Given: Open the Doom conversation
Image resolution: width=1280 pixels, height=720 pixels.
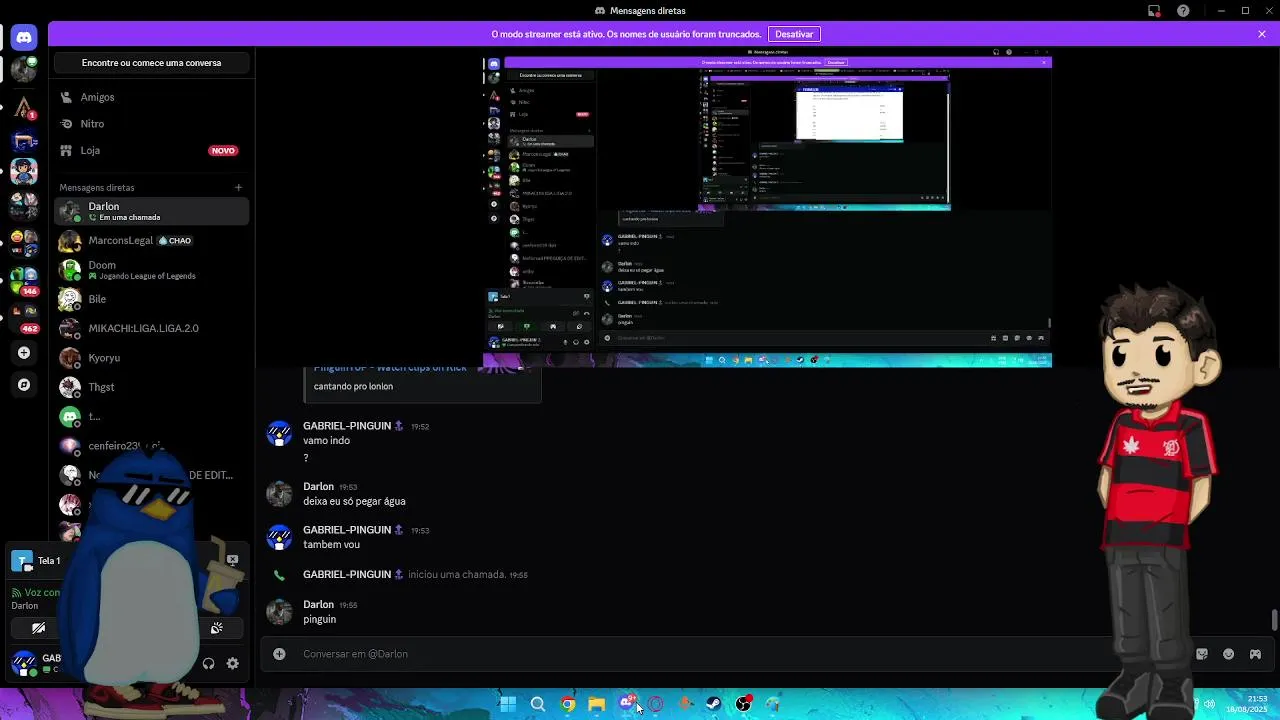Looking at the screenshot, I should click(151, 270).
